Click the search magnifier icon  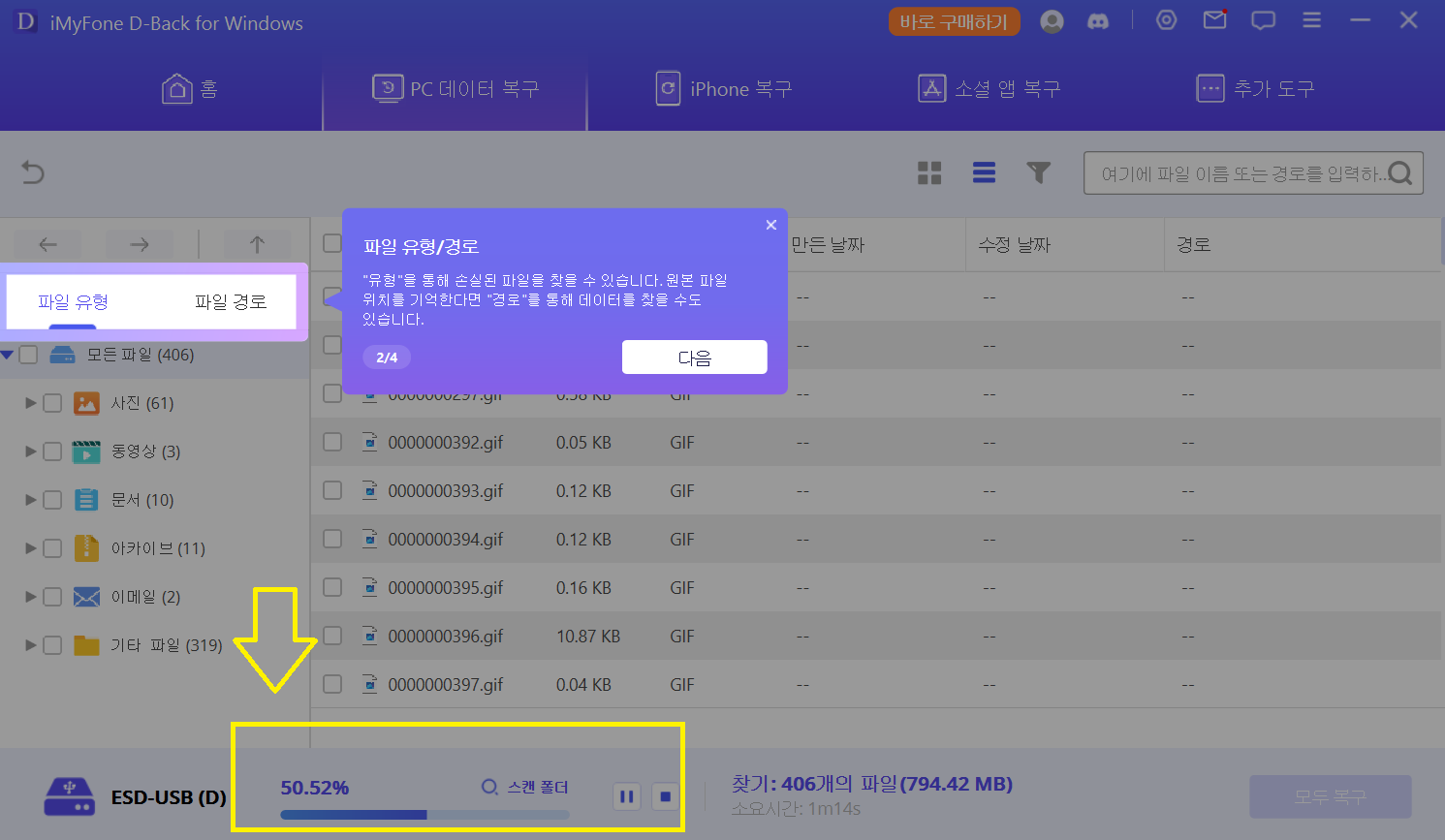[1399, 173]
